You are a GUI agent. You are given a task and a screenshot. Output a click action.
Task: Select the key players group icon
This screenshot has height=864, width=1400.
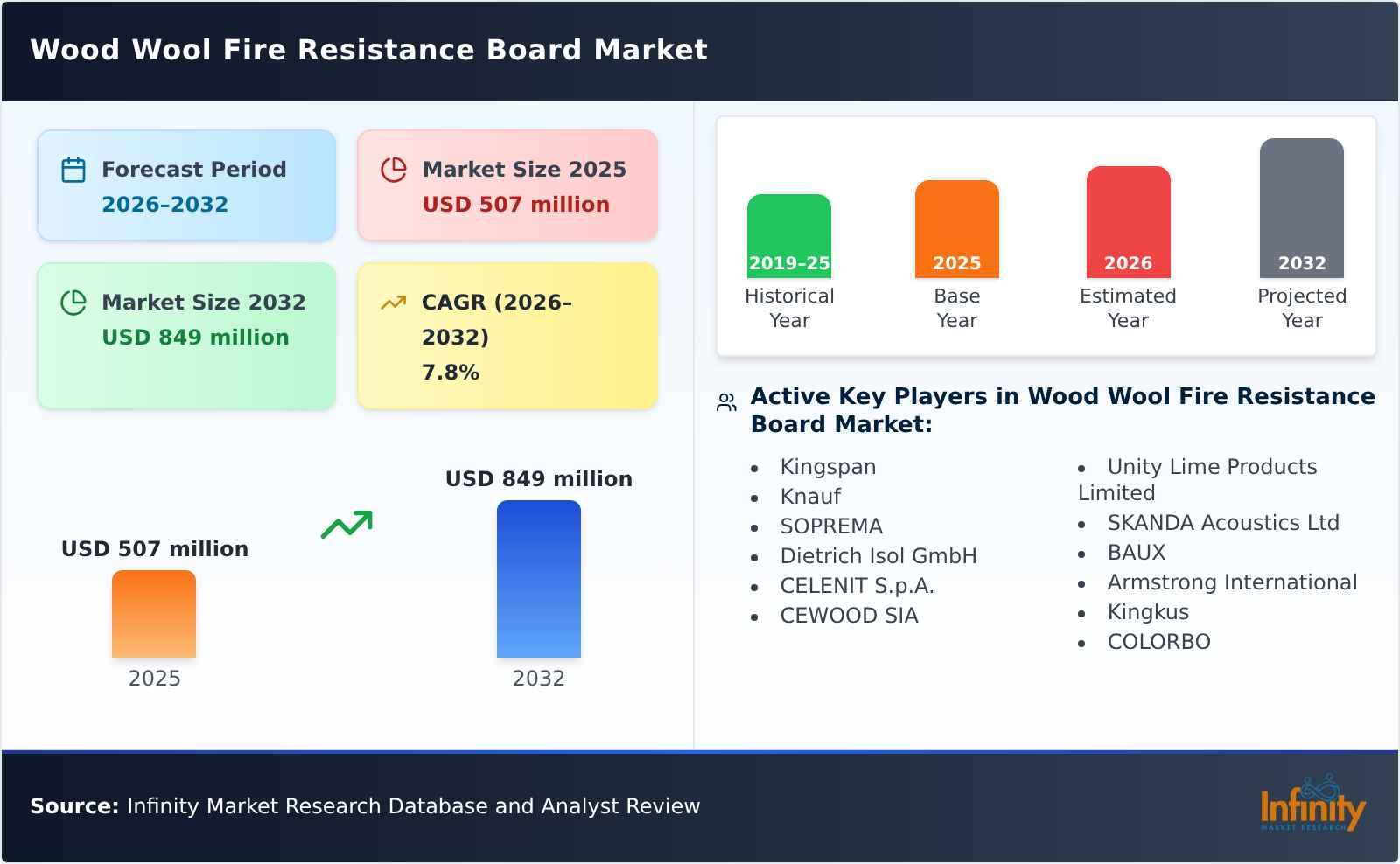click(x=724, y=400)
